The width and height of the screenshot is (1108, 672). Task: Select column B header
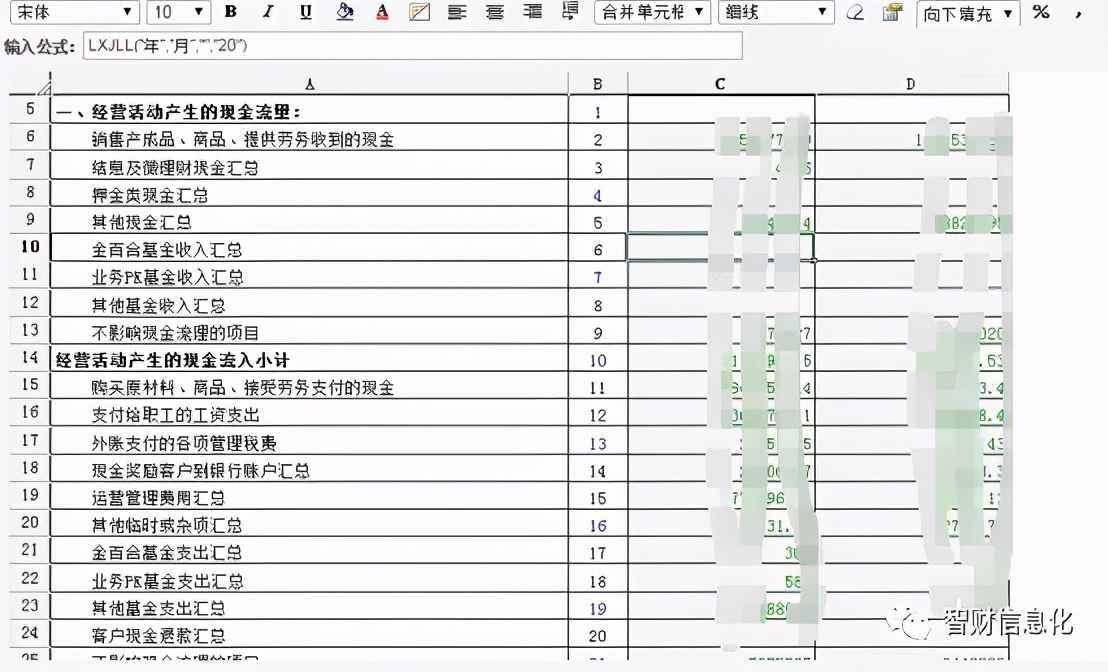coord(598,84)
